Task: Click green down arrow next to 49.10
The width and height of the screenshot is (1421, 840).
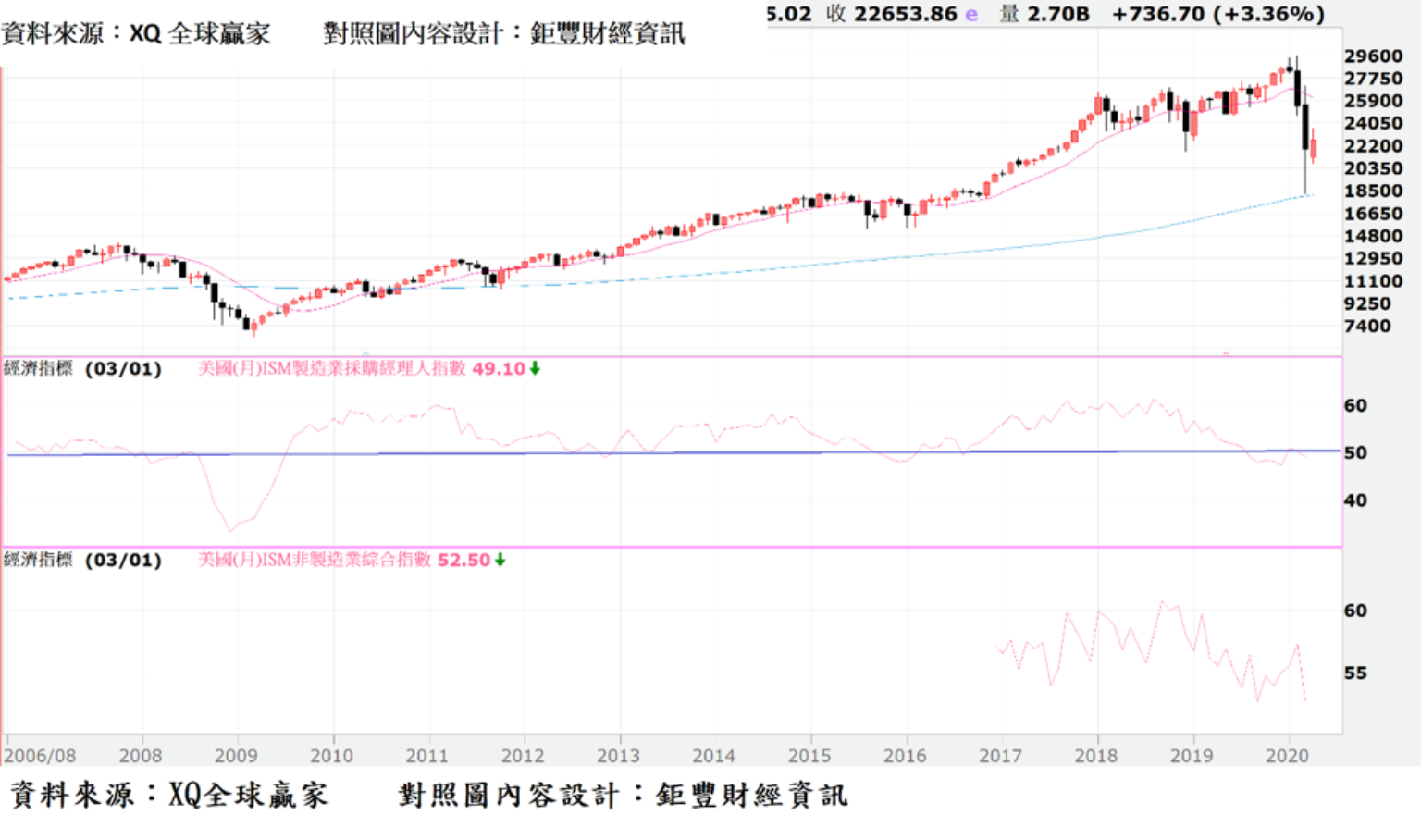Action: pyautogui.click(x=535, y=368)
